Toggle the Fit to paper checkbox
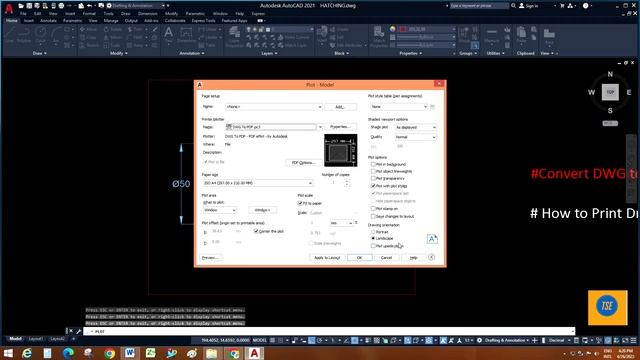 (x=300, y=203)
